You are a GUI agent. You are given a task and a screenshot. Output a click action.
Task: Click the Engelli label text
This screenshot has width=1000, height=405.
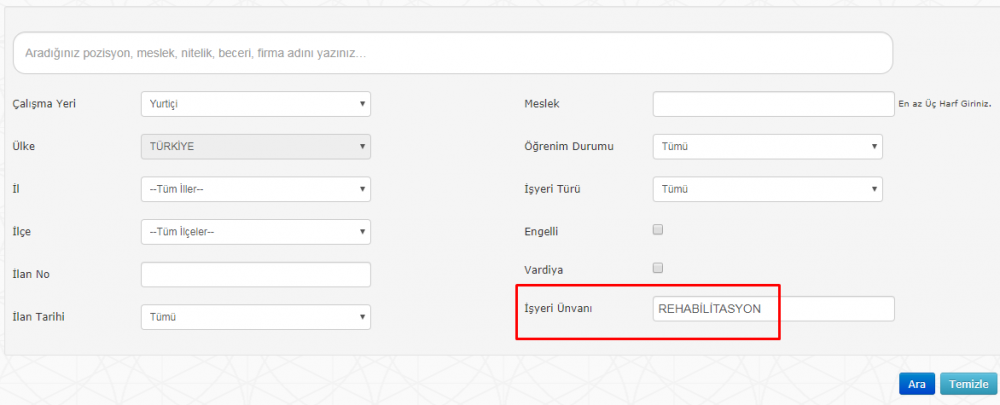541,232
